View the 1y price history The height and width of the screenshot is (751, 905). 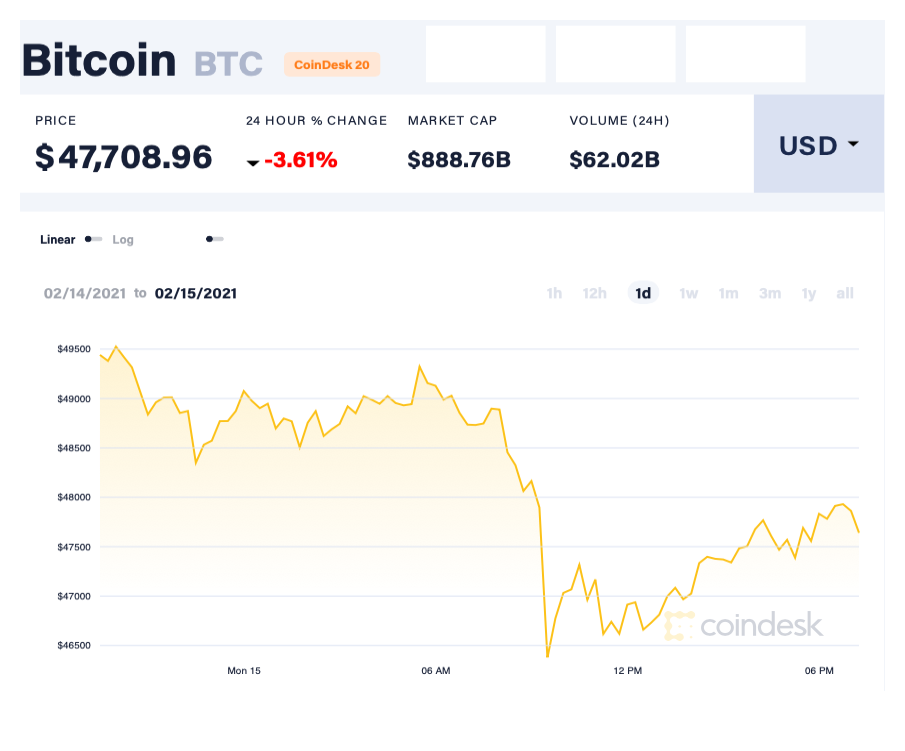click(x=809, y=293)
